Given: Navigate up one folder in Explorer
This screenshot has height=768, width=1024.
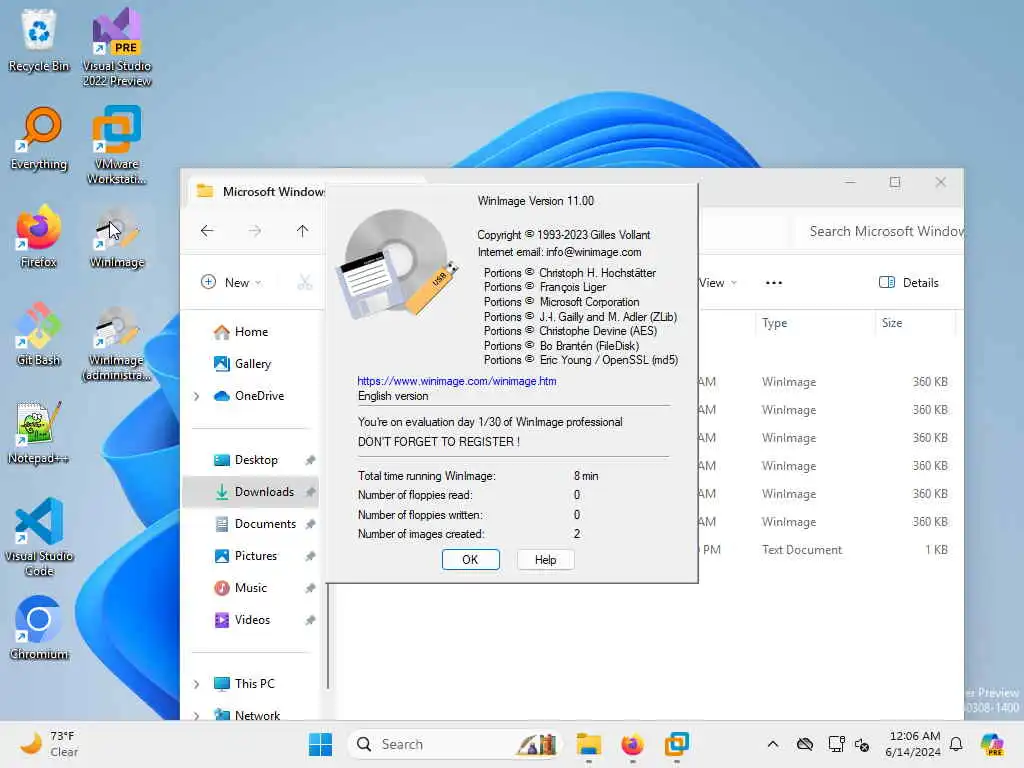Looking at the screenshot, I should [x=302, y=231].
